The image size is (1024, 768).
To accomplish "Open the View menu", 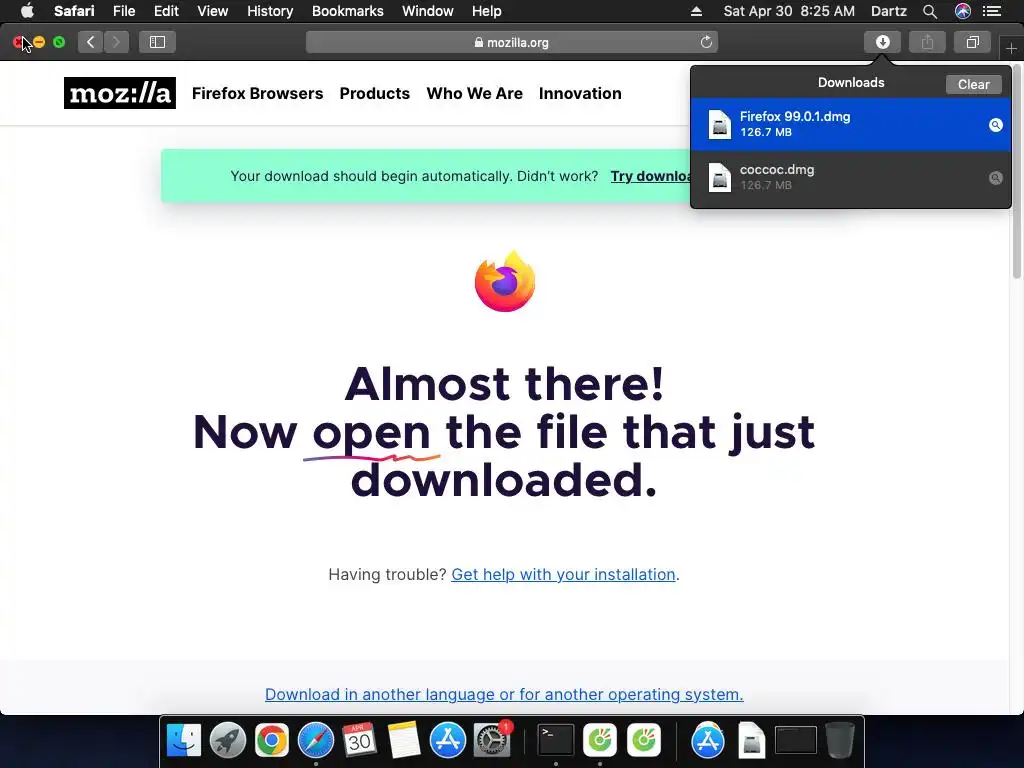I will click(x=212, y=11).
